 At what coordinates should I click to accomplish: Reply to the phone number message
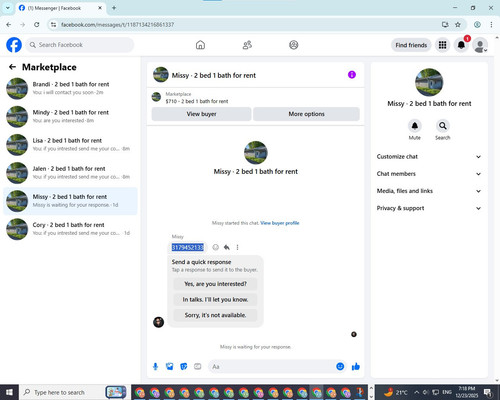click(227, 247)
